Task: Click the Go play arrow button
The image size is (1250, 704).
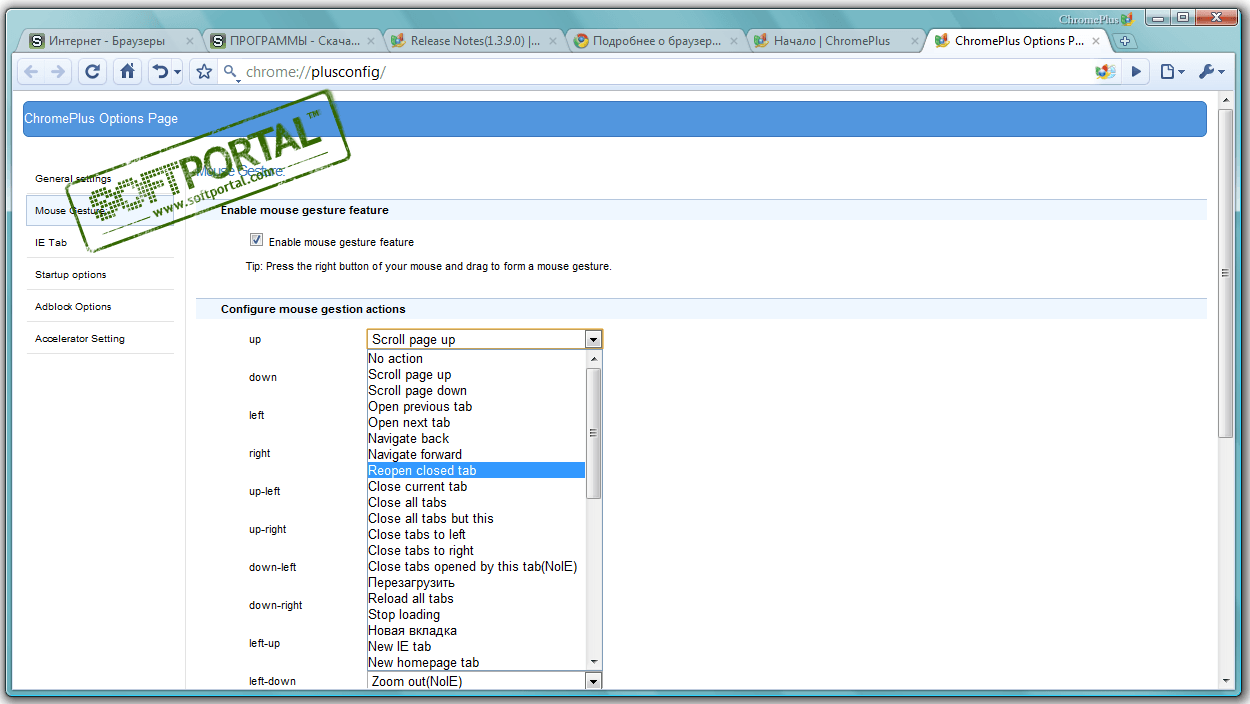Action: (1136, 72)
